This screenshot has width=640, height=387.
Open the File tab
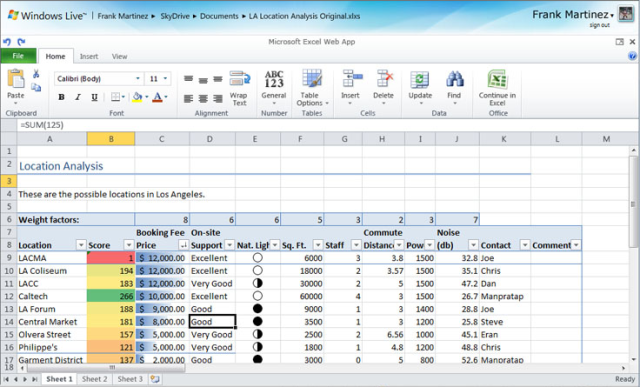point(18,56)
